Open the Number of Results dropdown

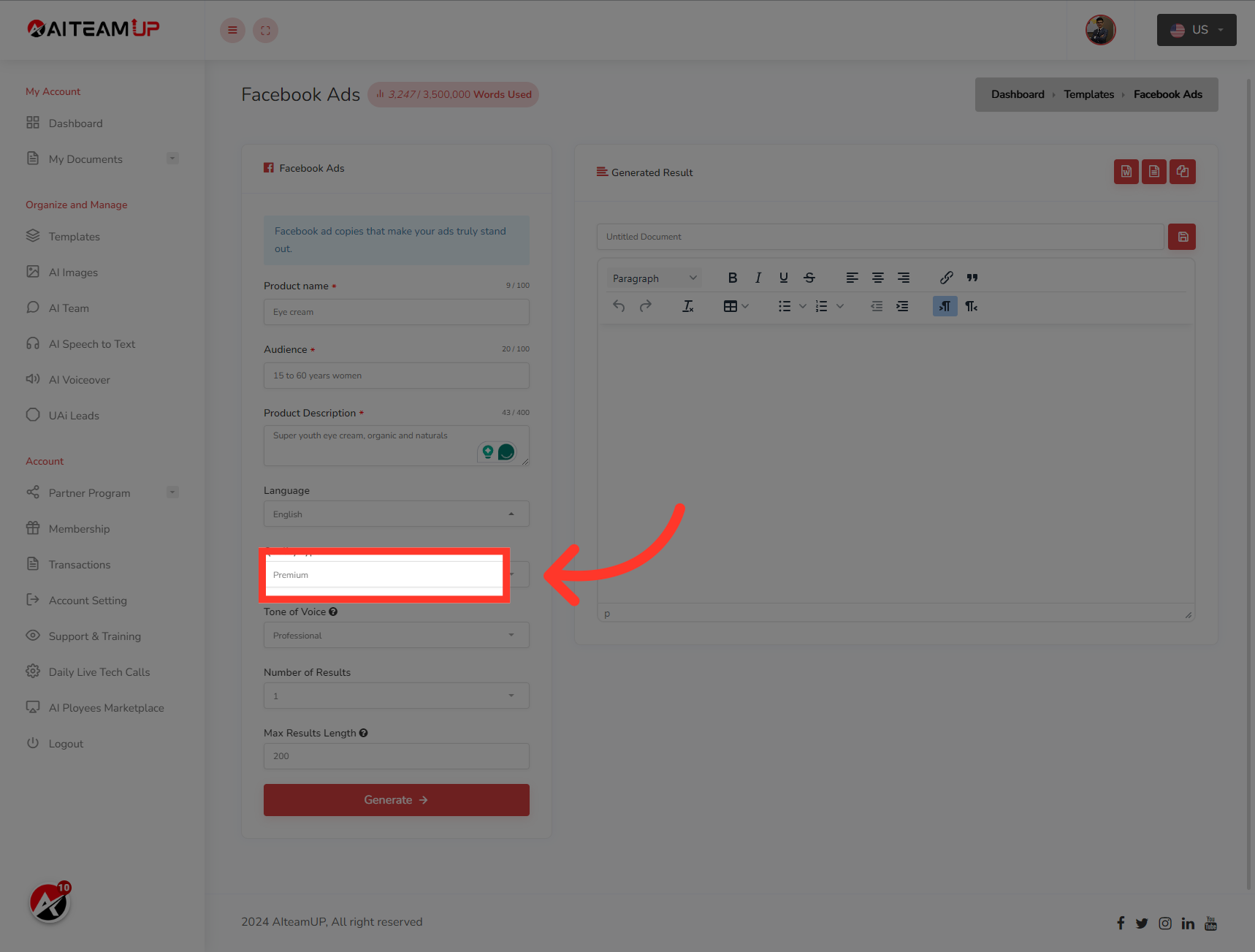tap(396, 696)
